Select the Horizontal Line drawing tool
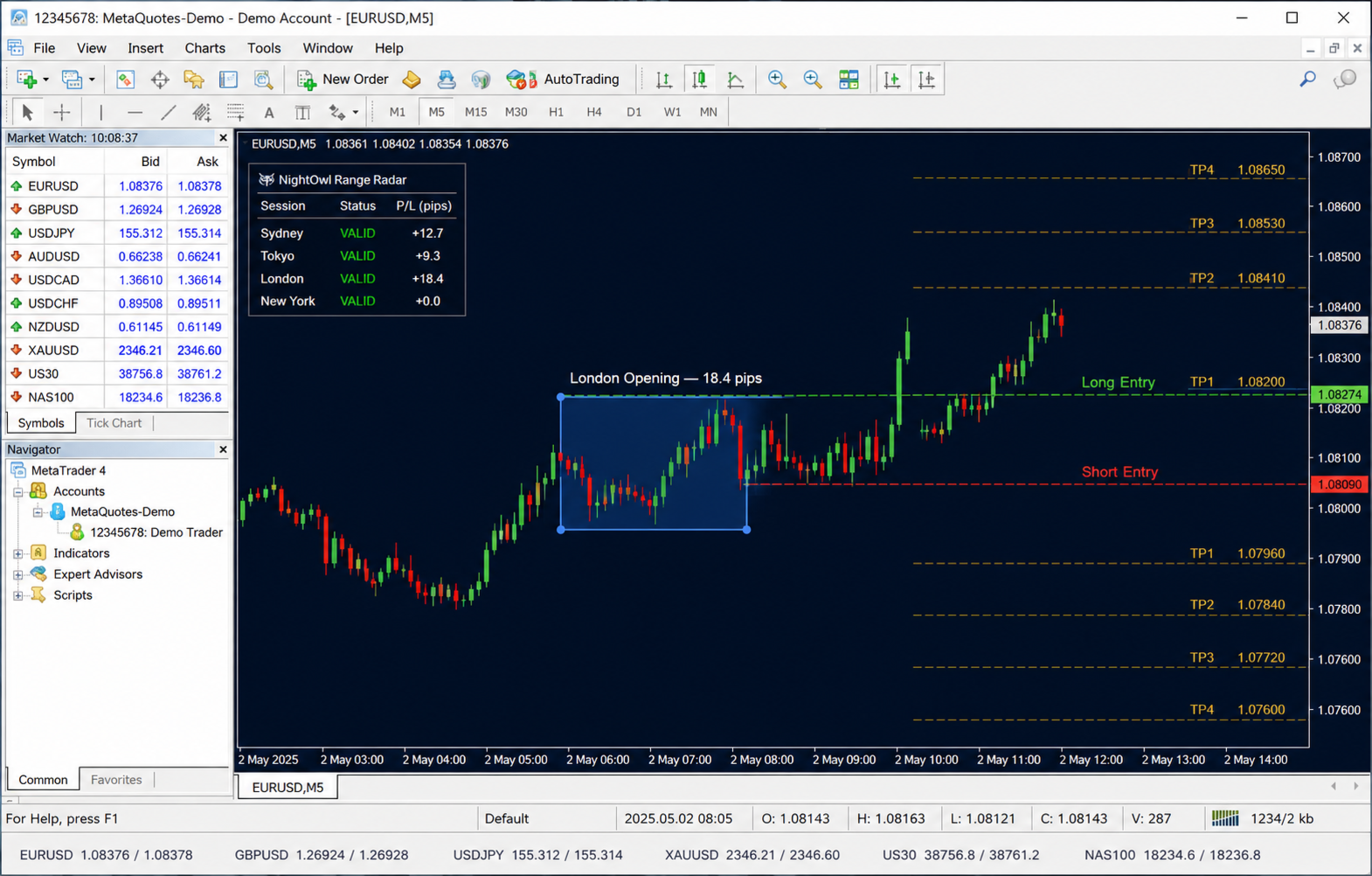Screen dimensions: 1372x876 coord(134,112)
